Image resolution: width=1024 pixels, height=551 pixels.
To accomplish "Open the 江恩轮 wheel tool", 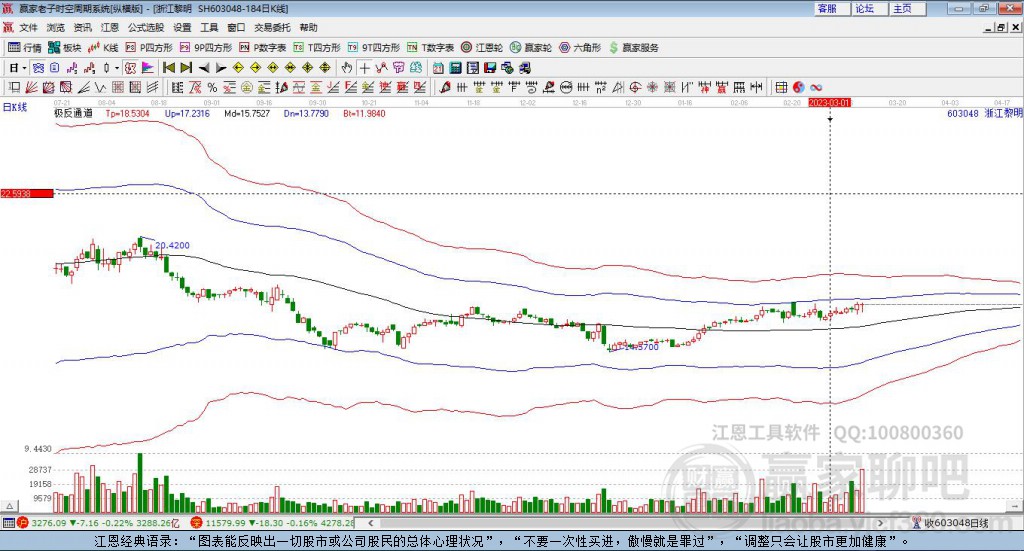I will click(x=483, y=47).
